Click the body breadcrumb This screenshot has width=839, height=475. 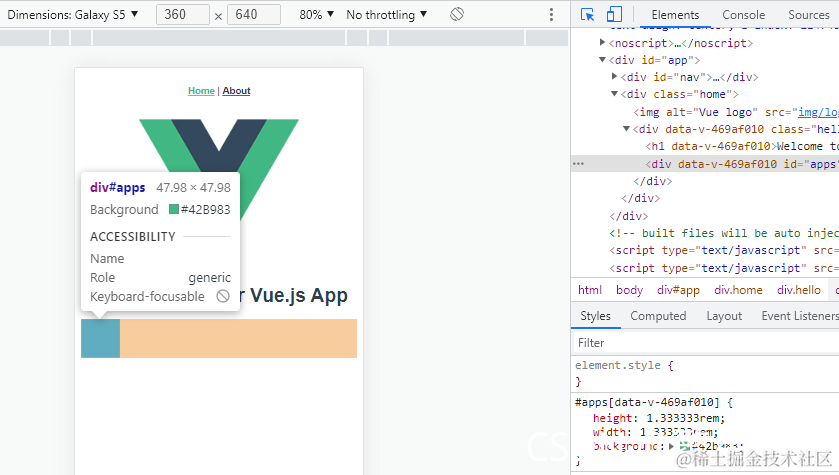point(629,290)
